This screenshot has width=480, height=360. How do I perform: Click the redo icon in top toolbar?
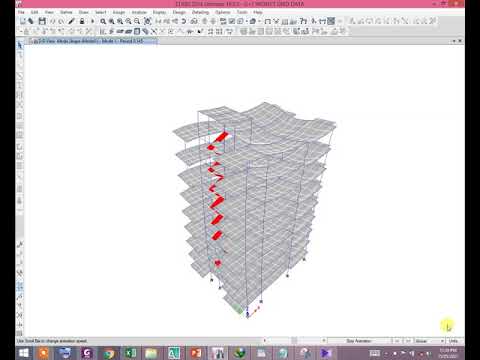[61, 21]
